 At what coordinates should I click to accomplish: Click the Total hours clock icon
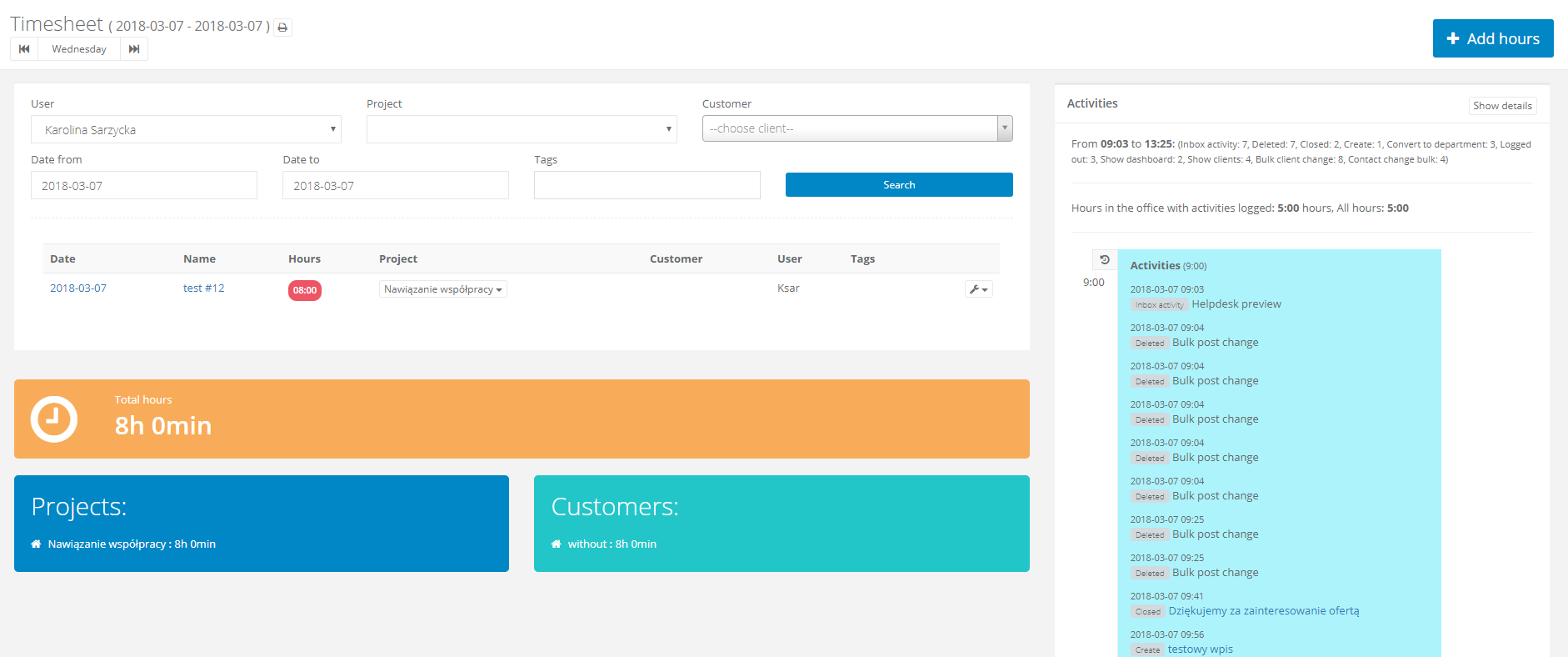click(x=54, y=419)
